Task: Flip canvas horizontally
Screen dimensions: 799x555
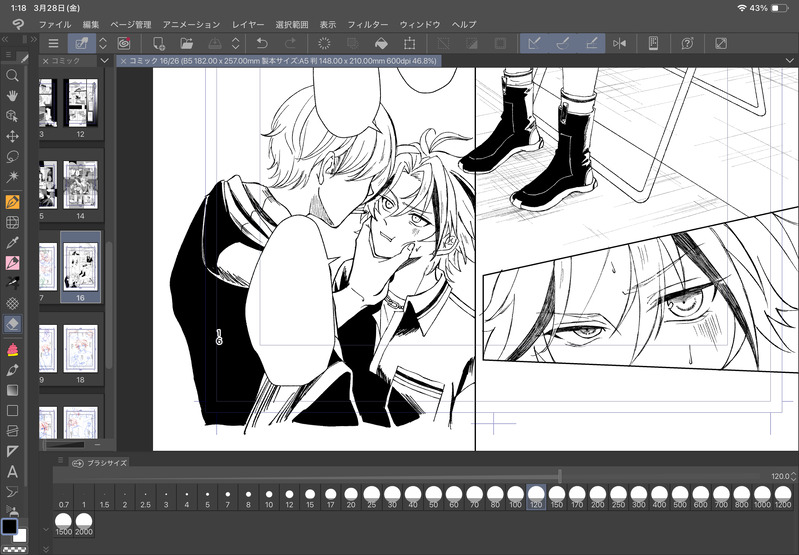Action: pyautogui.click(x=620, y=44)
